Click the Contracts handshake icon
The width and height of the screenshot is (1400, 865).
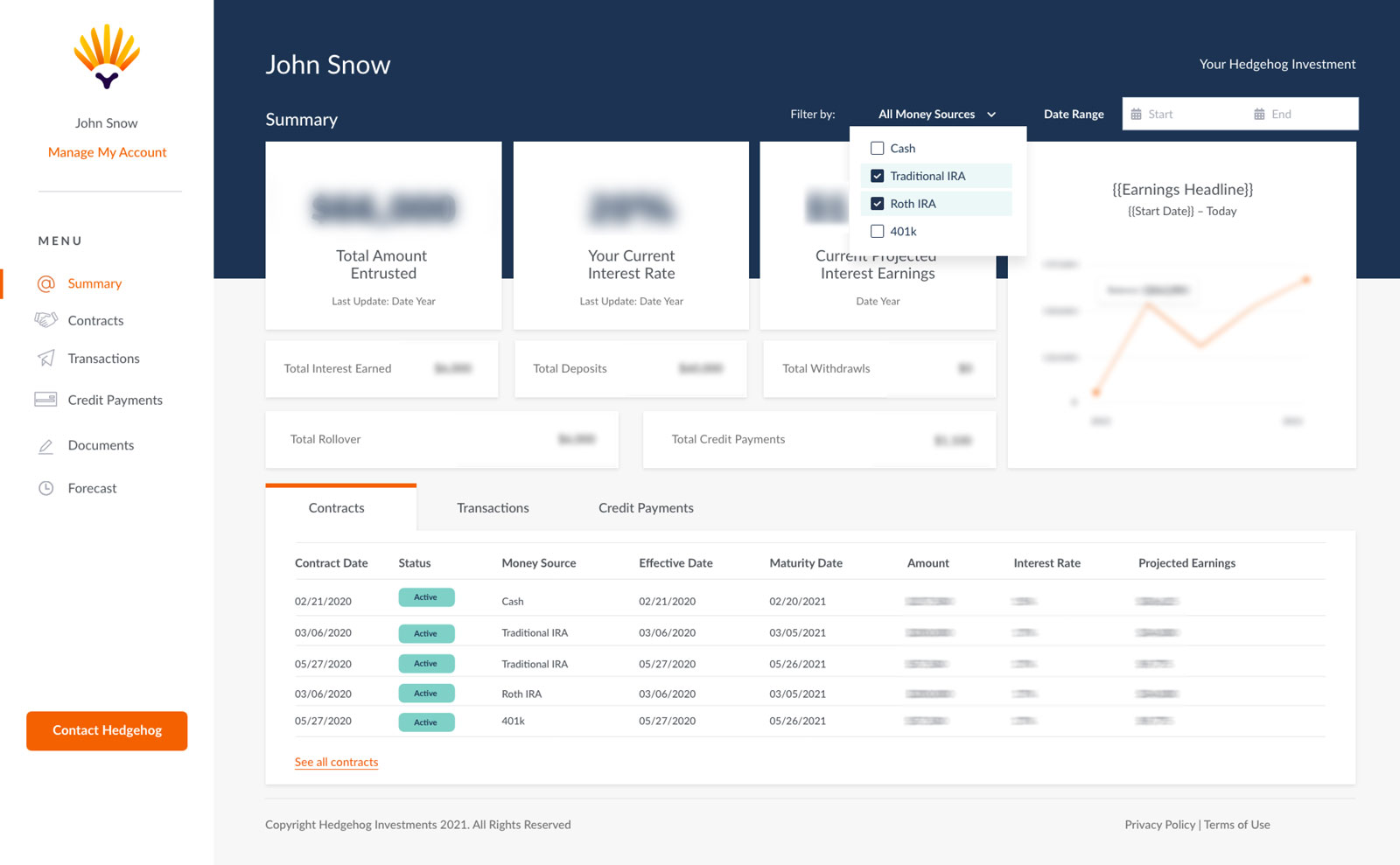45,320
